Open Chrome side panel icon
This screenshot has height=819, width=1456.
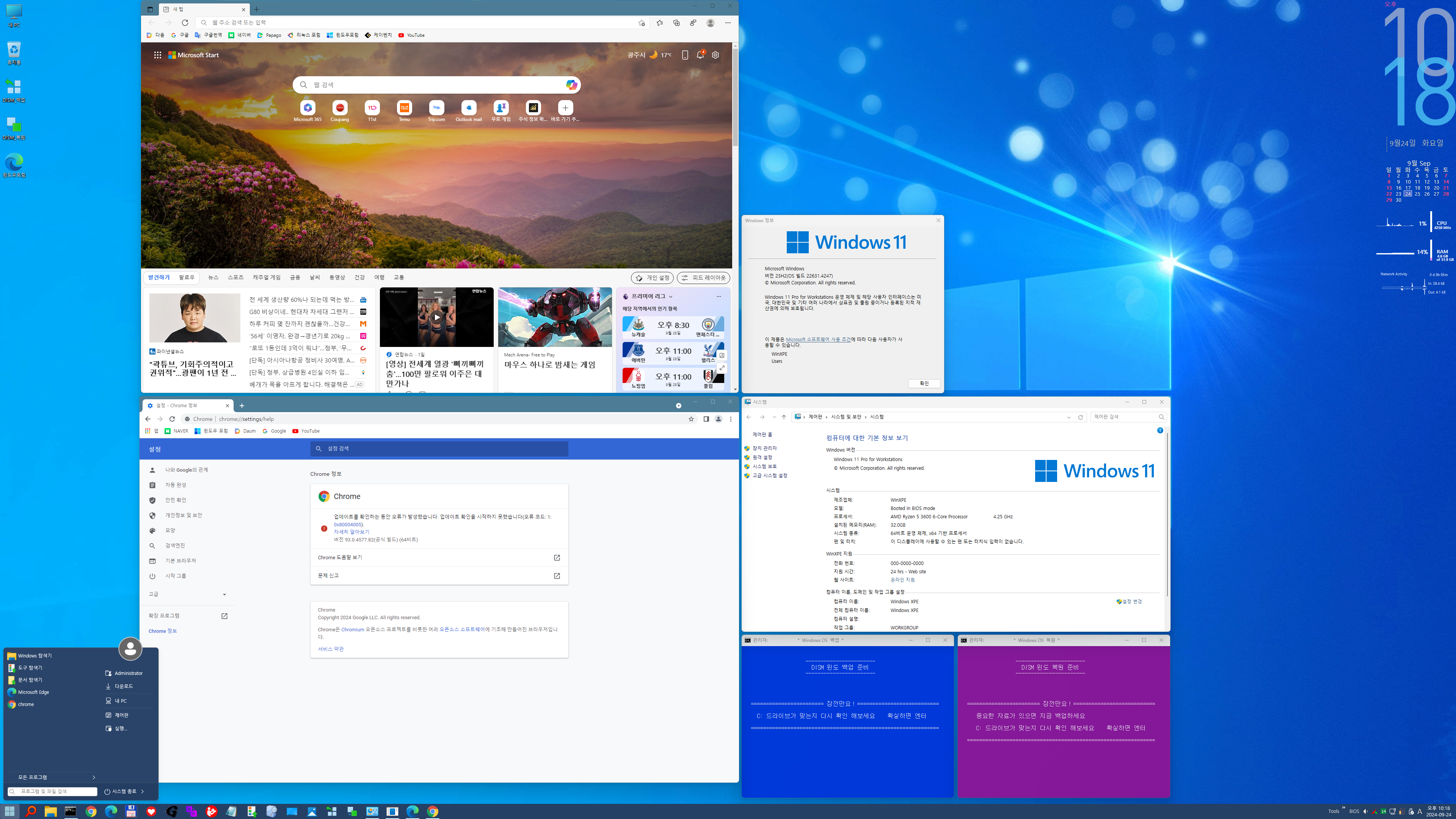(706, 419)
